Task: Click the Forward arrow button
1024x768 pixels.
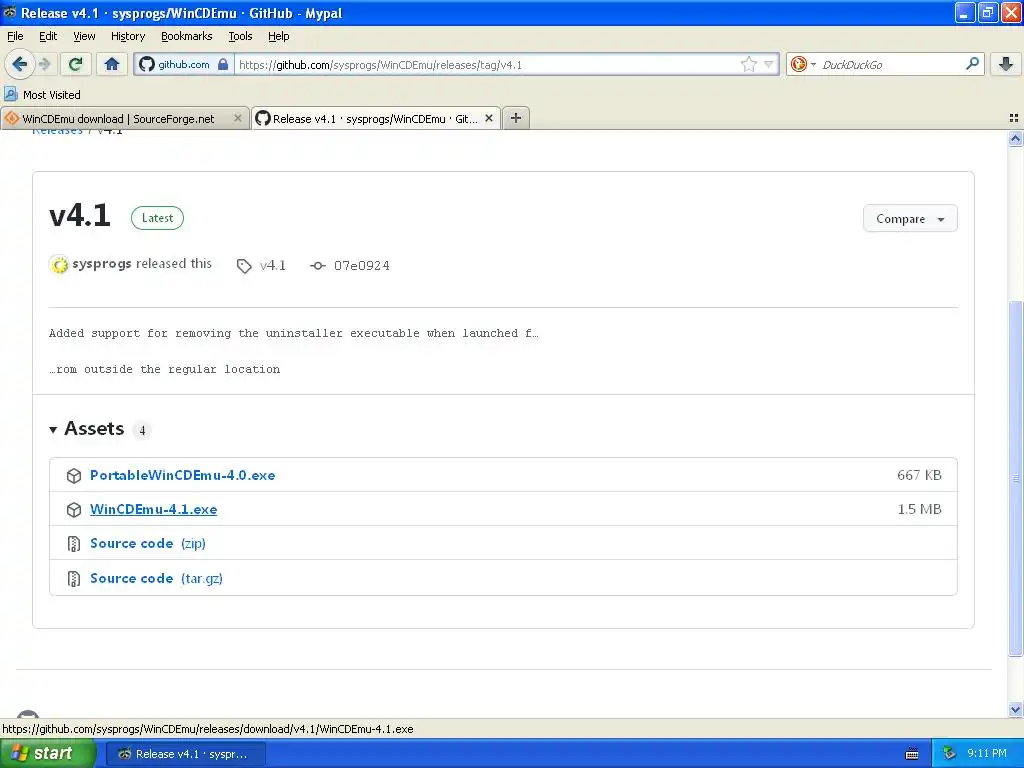Action: (44, 64)
